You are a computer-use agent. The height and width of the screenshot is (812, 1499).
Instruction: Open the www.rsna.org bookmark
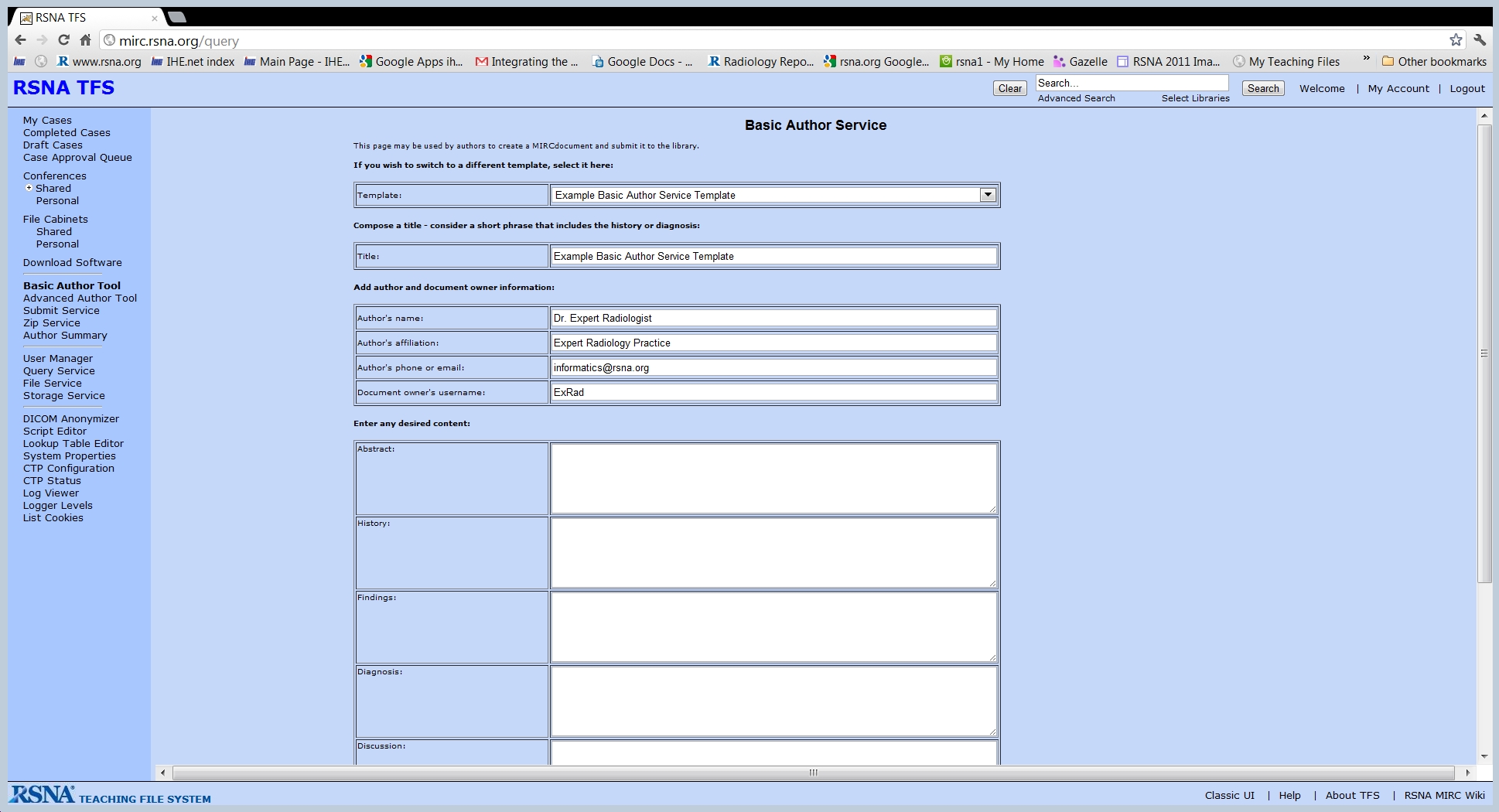click(99, 62)
